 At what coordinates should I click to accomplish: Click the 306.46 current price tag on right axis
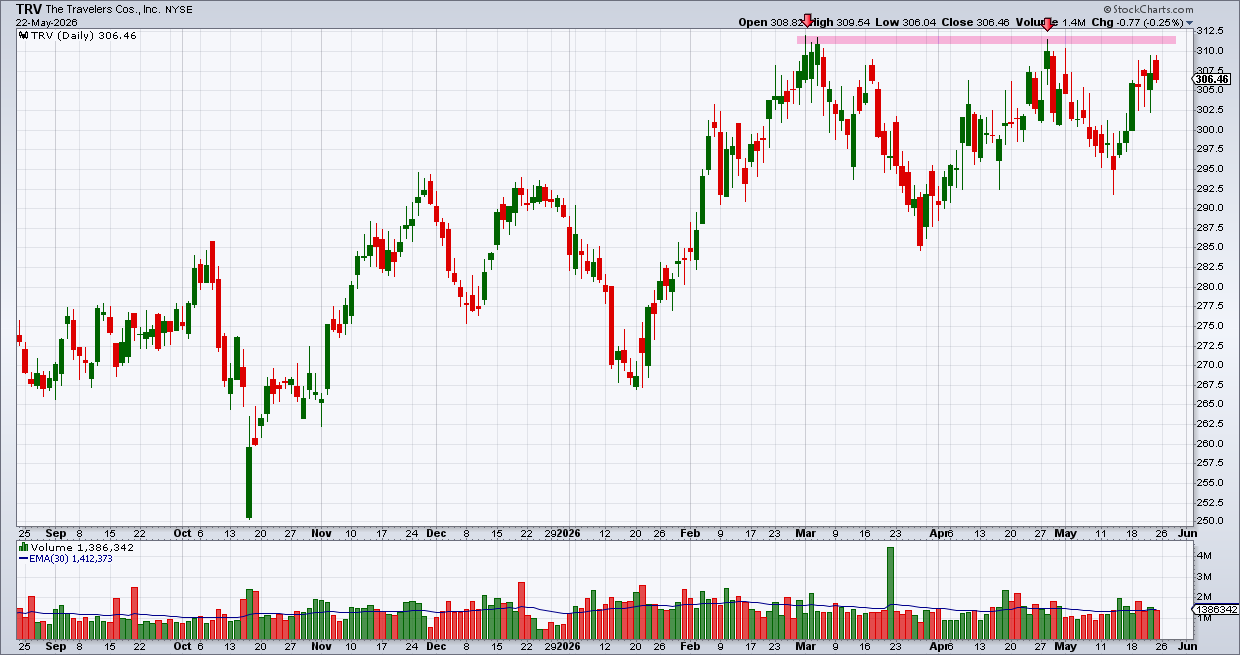pyautogui.click(x=1211, y=79)
